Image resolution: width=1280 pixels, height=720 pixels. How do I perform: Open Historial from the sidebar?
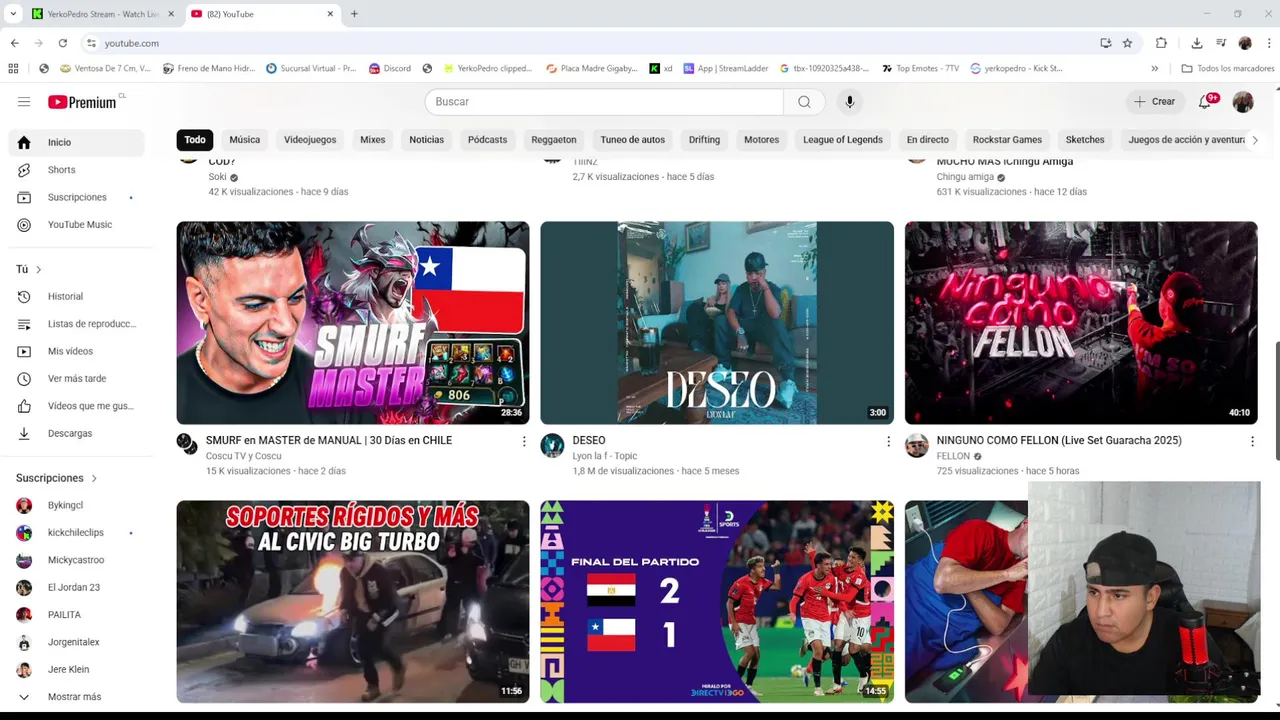76,297
